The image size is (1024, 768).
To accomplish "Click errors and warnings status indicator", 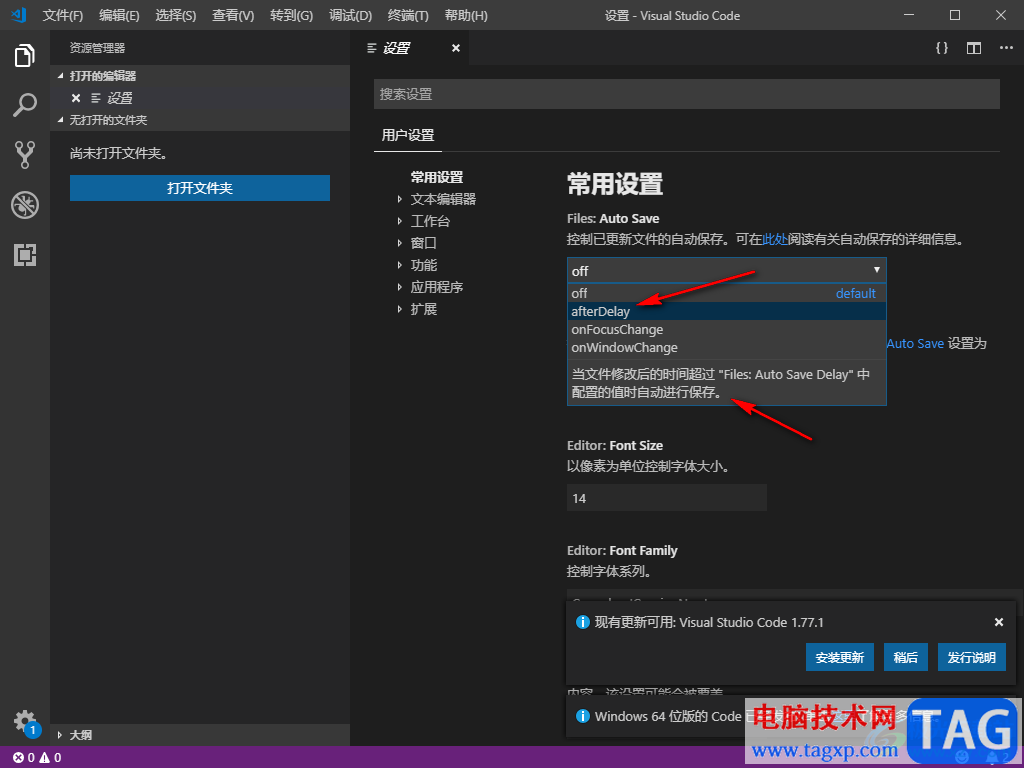I will tap(37, 758).
